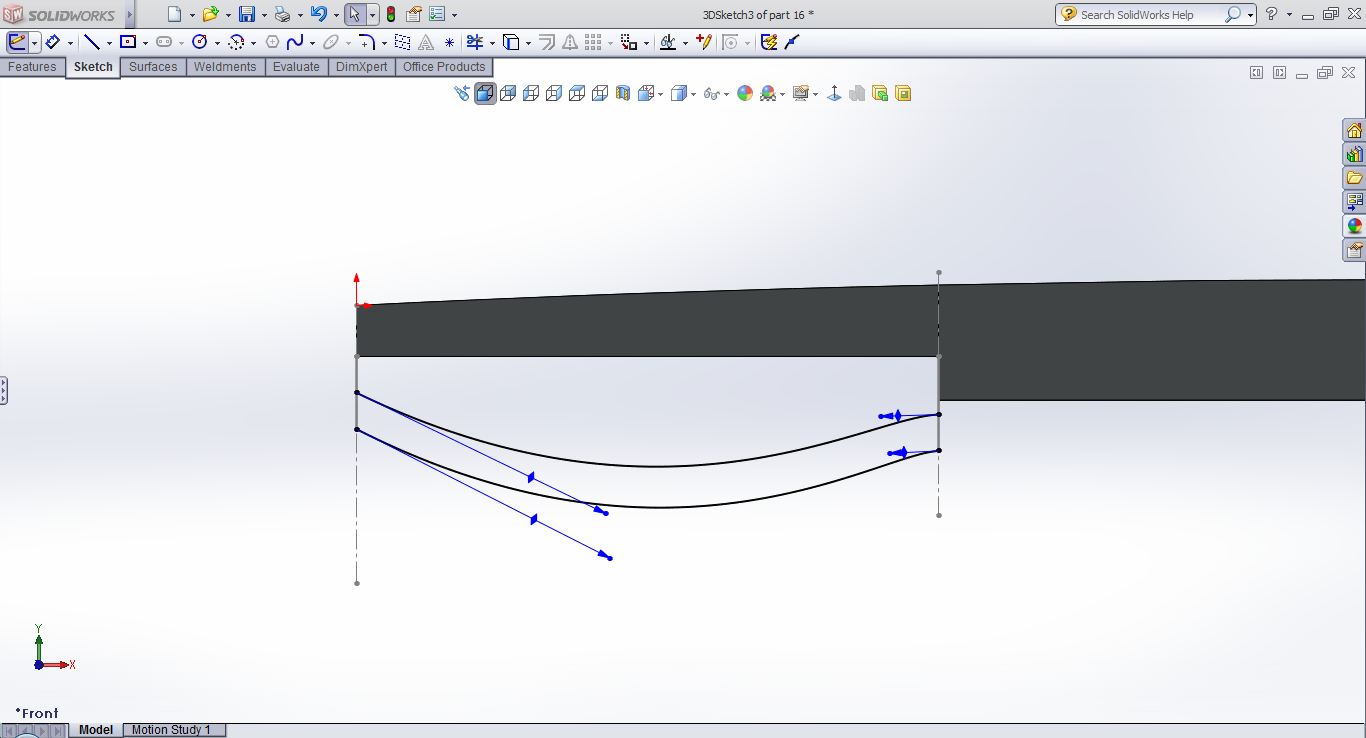Select the Spline sketch tool
Image resolution: width=1366 pixels, height=738 pixels.
(x=295, y=42)
